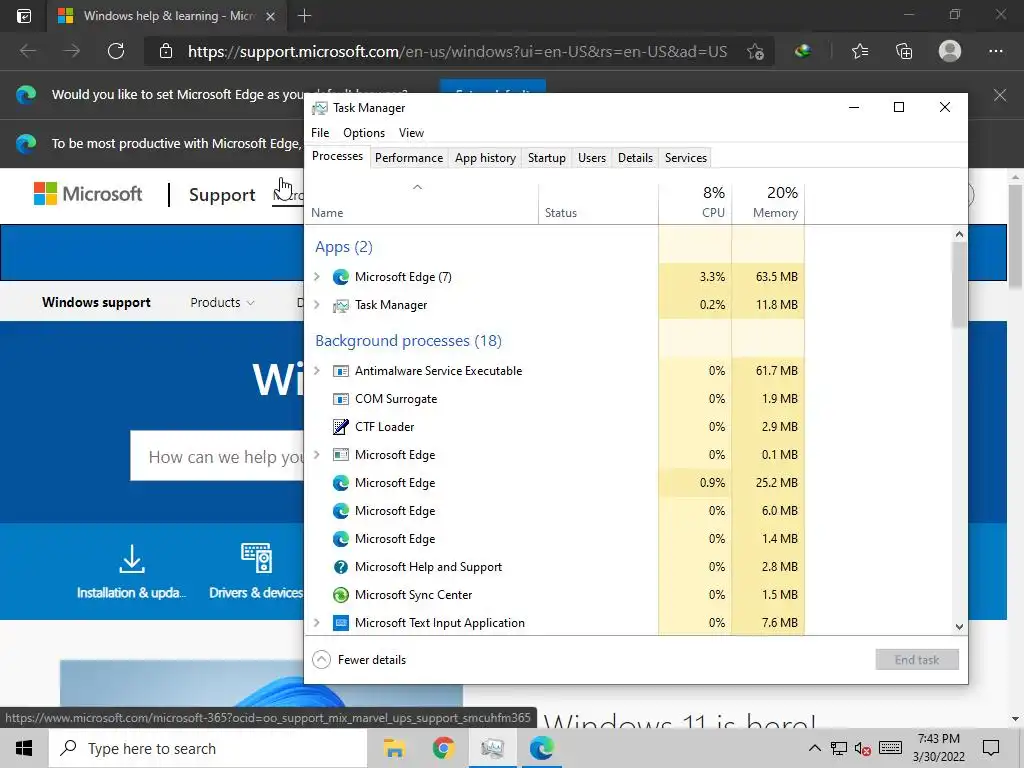Viewport: 1024px width, 768px height.
Task: Switch to the Services tab
Action: tap(686, 158)
